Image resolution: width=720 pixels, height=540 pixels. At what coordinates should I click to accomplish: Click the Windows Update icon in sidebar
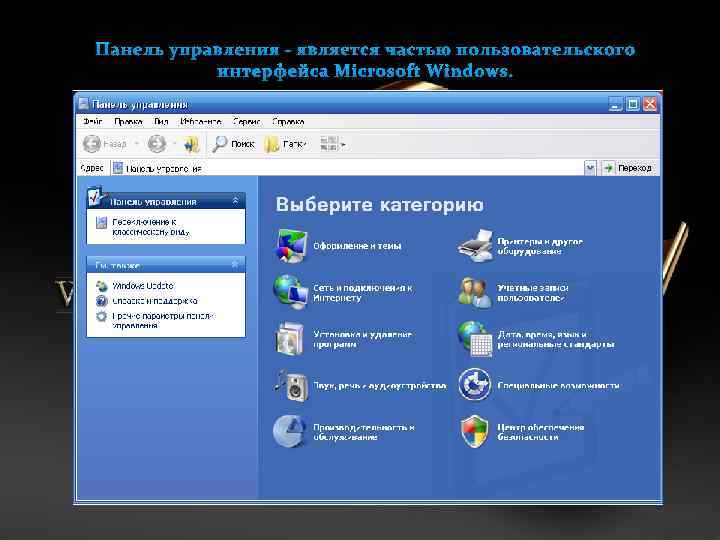click(101, 286)
